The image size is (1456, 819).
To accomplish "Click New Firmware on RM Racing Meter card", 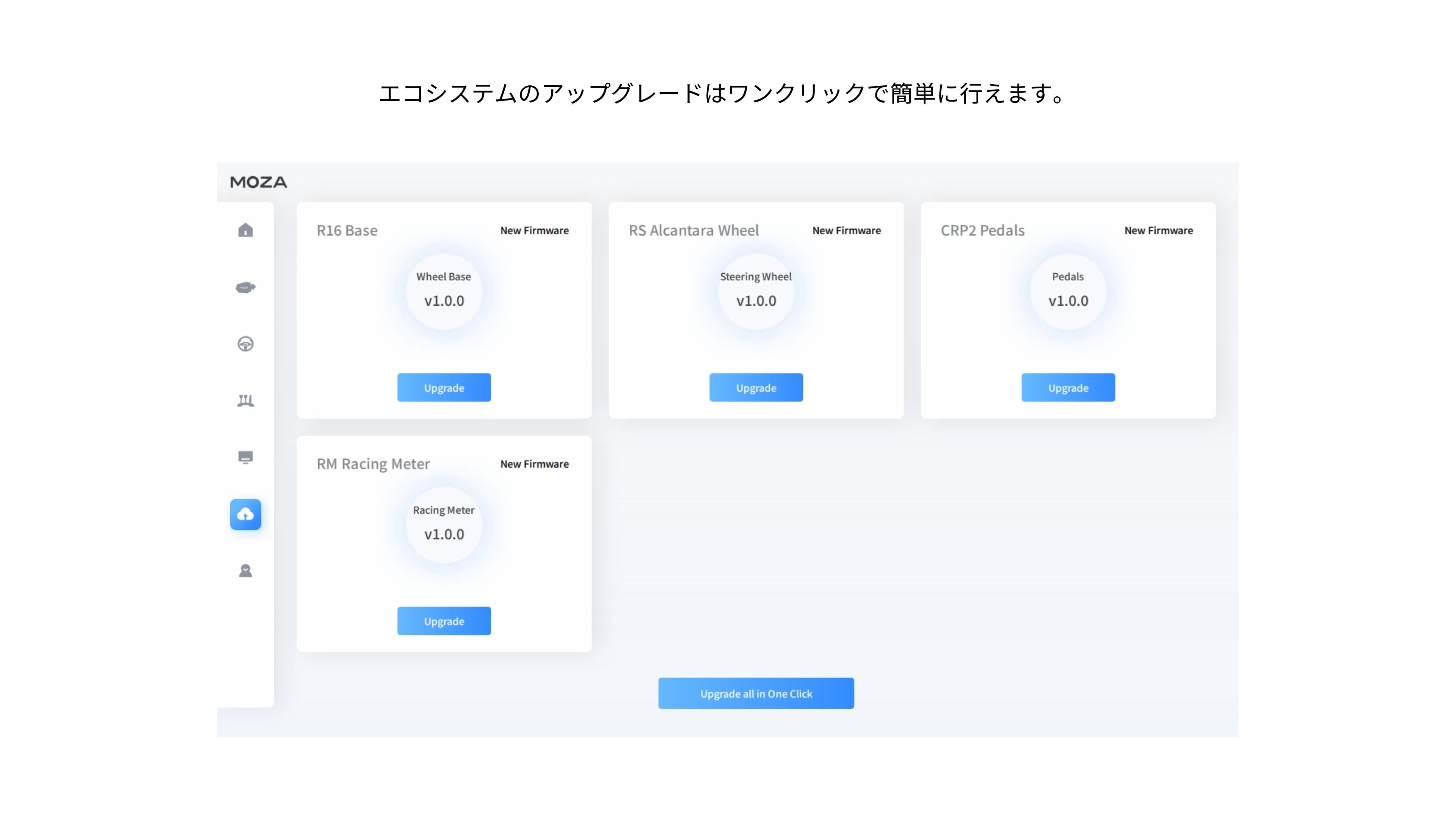I will (534, 464).
